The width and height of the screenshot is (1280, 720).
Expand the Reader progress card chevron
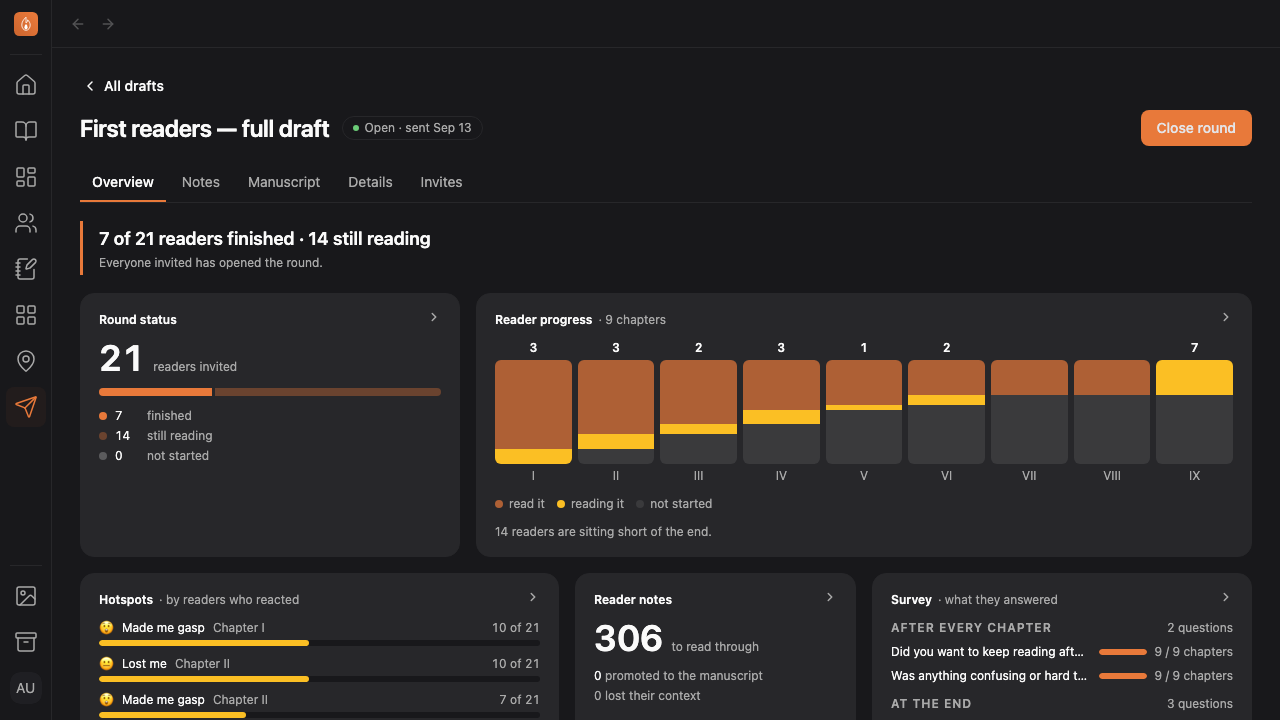point(1226,317)
